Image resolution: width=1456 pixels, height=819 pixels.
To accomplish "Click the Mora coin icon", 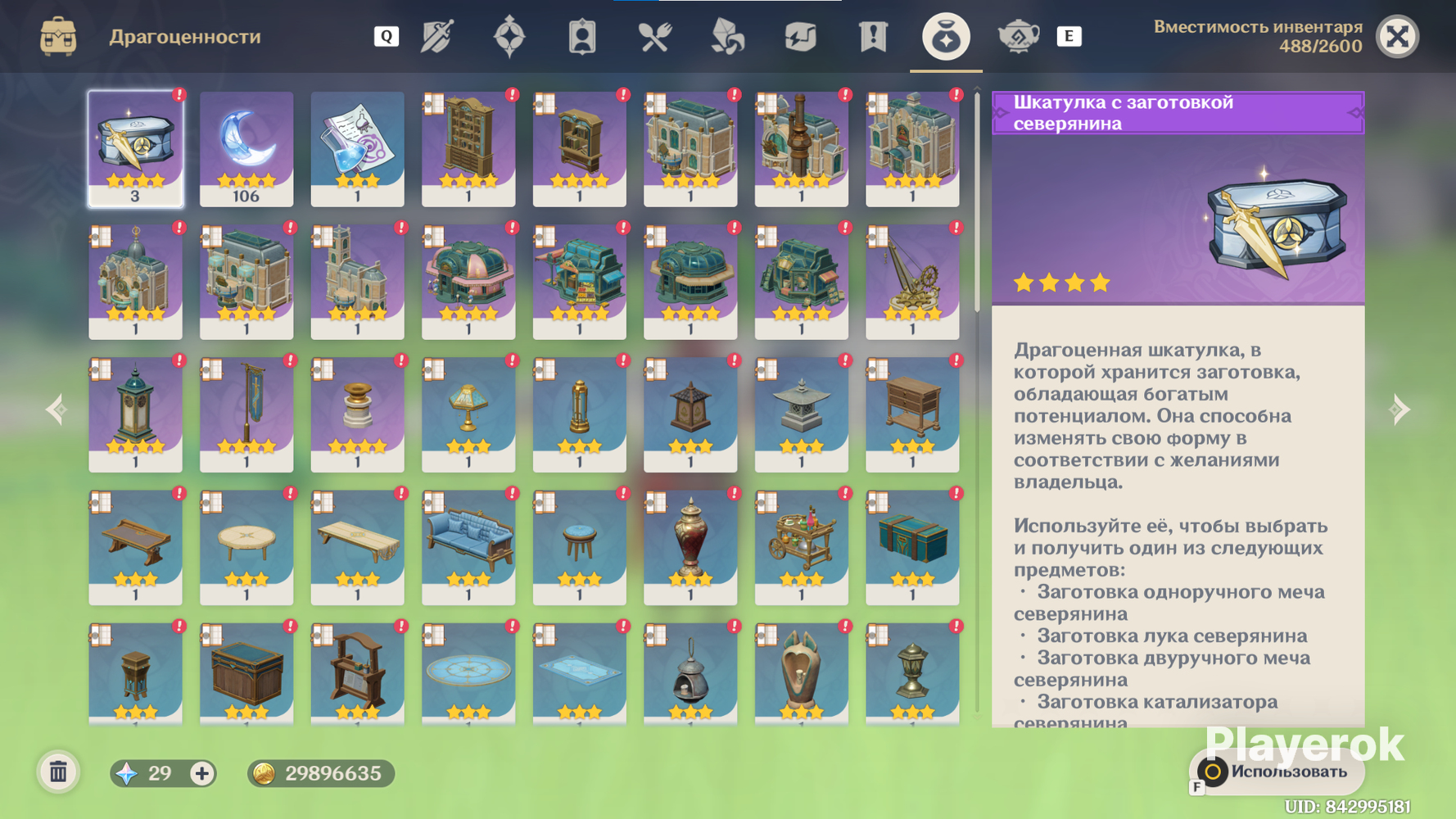I will coord(264,773).
